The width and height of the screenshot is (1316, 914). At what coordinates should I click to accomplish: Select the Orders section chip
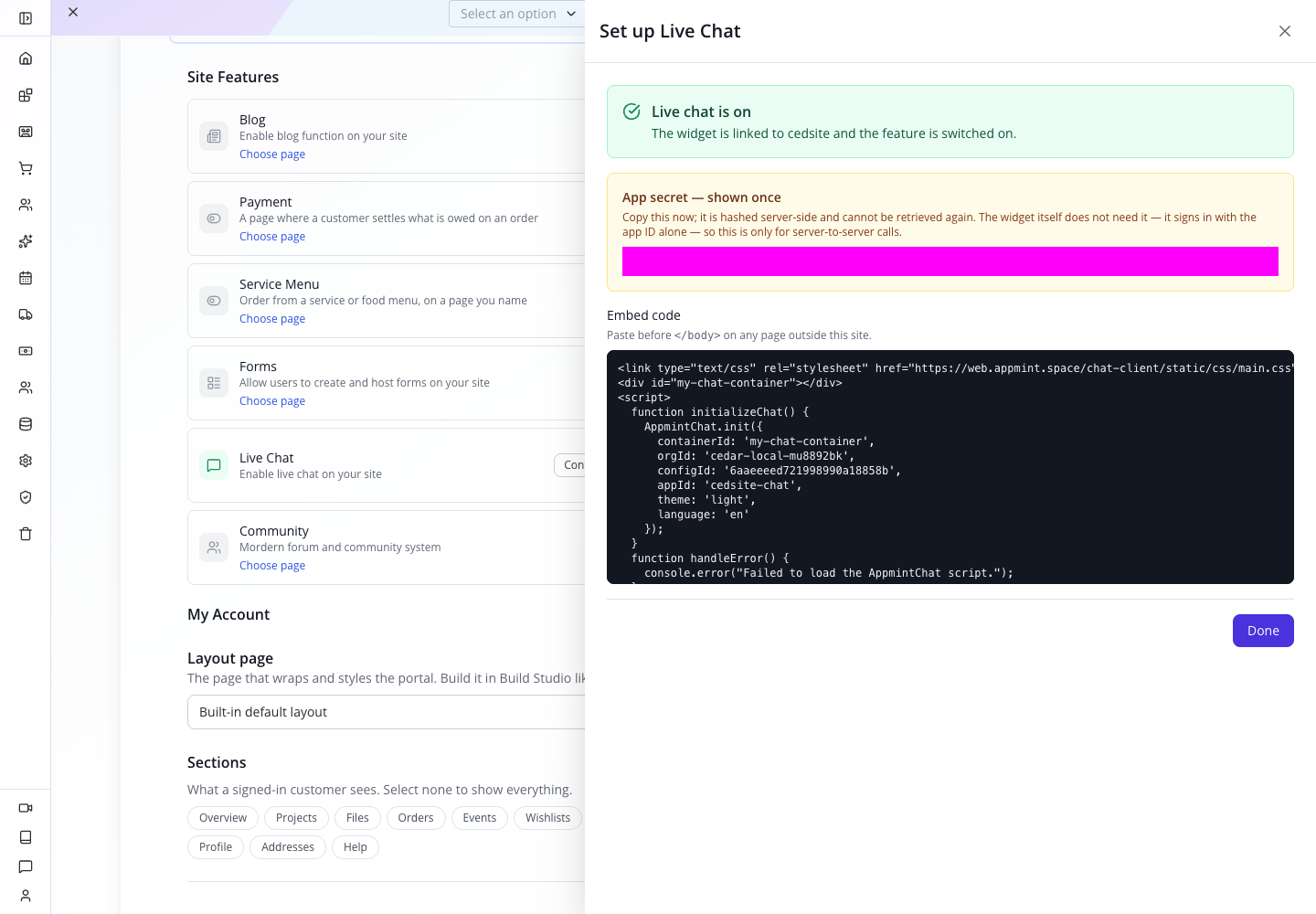tap(416, 818)
